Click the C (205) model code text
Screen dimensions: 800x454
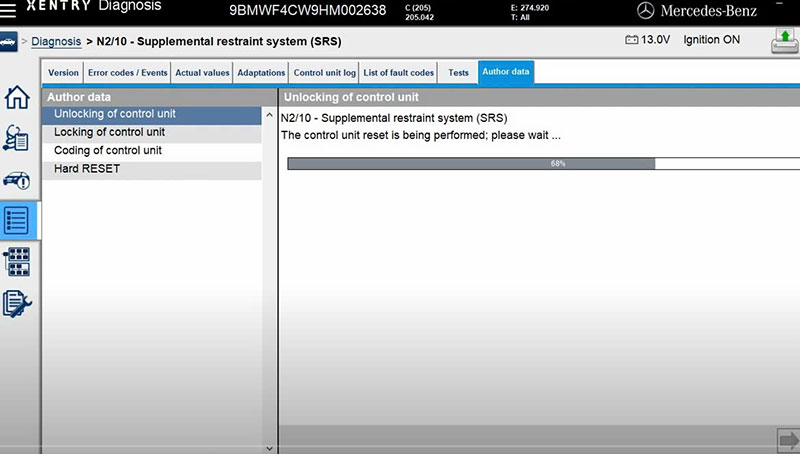(x=418, y=8)
